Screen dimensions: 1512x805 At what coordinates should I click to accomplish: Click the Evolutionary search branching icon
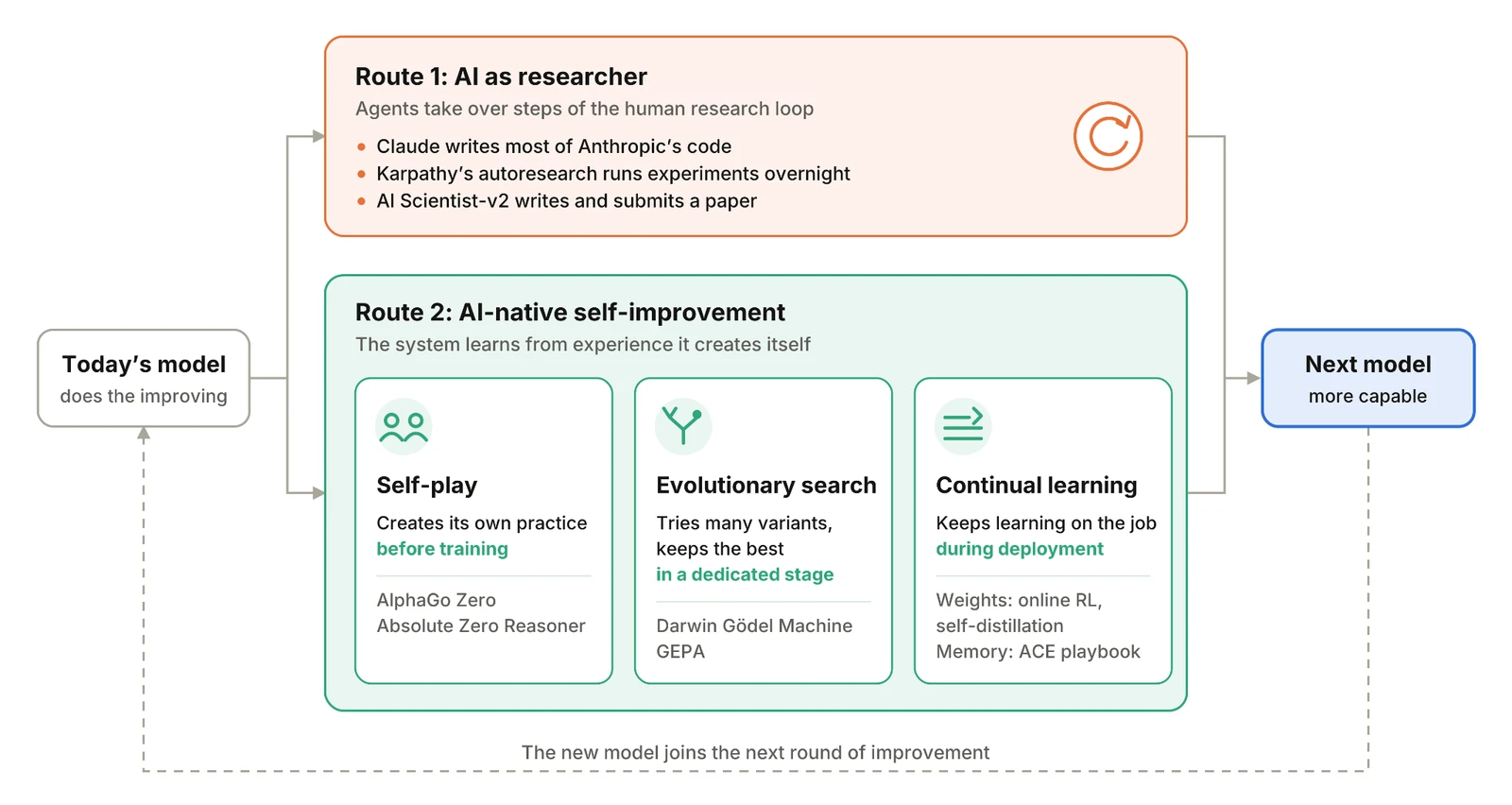[x=683, y=426]
